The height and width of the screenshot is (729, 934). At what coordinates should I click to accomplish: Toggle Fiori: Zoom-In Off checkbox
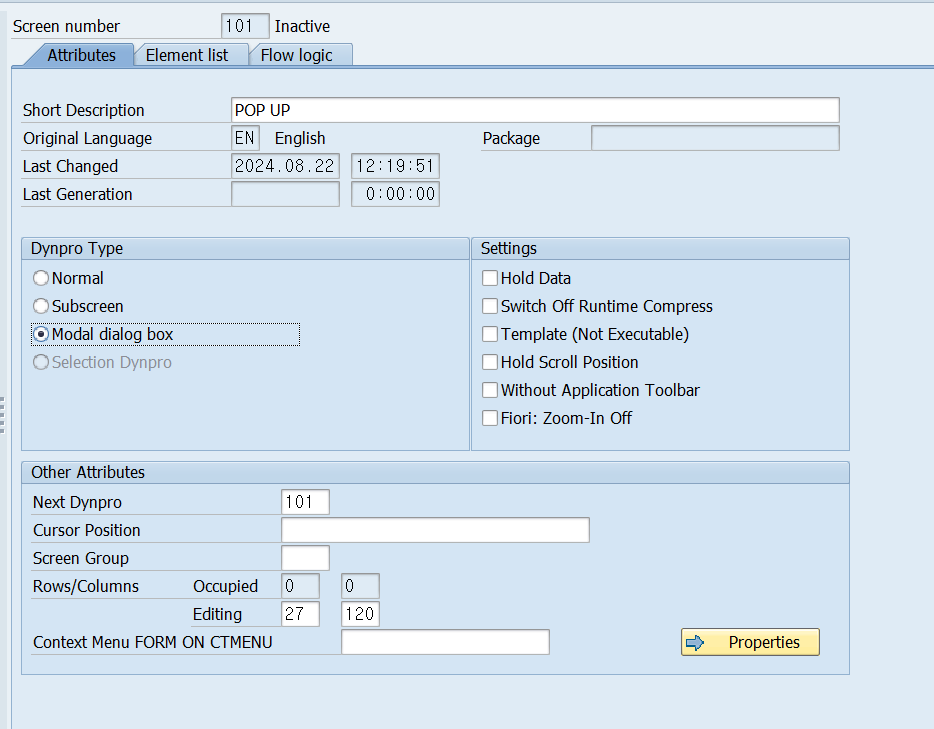click(x=490, y=418)
